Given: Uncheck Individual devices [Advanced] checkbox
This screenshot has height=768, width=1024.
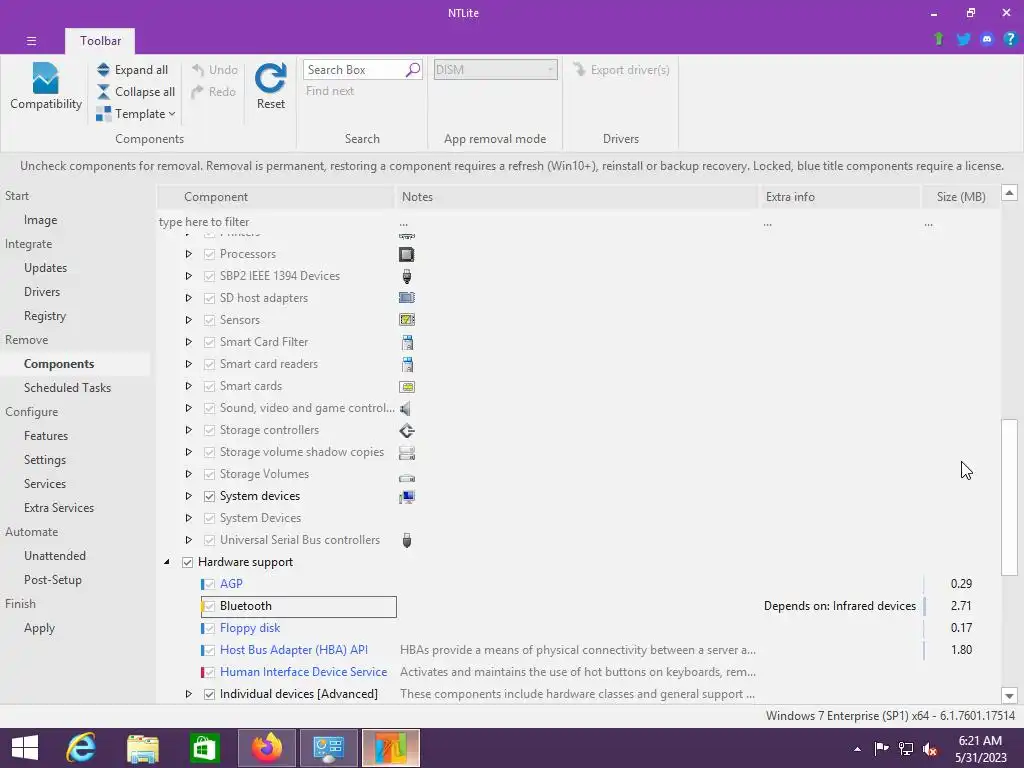Looking at the screenshot, I should 209,694.
